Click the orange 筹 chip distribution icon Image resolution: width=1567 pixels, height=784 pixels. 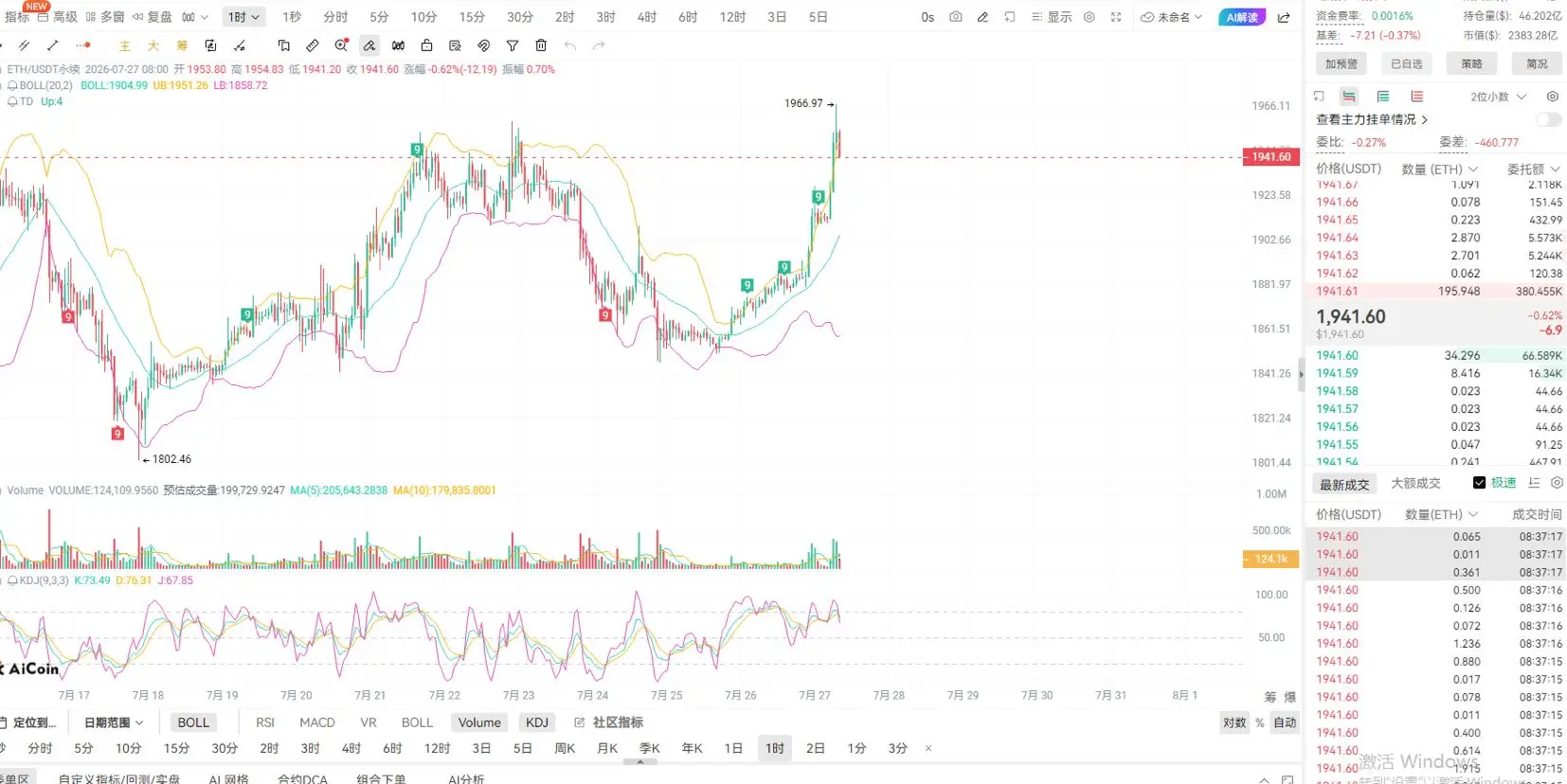pyautogui.click(x=182, y=45)
